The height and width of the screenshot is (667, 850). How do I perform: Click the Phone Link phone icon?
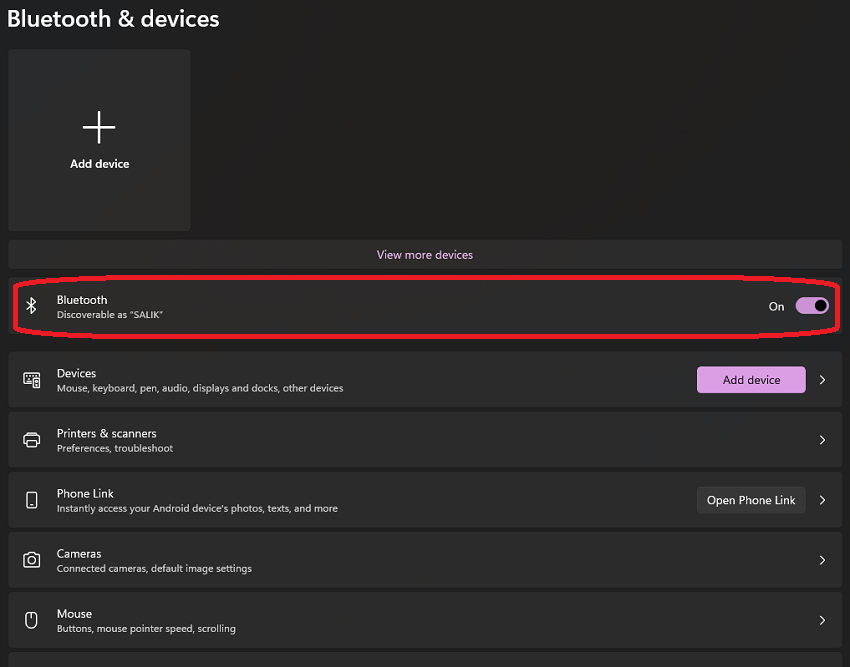pos(31,500)
